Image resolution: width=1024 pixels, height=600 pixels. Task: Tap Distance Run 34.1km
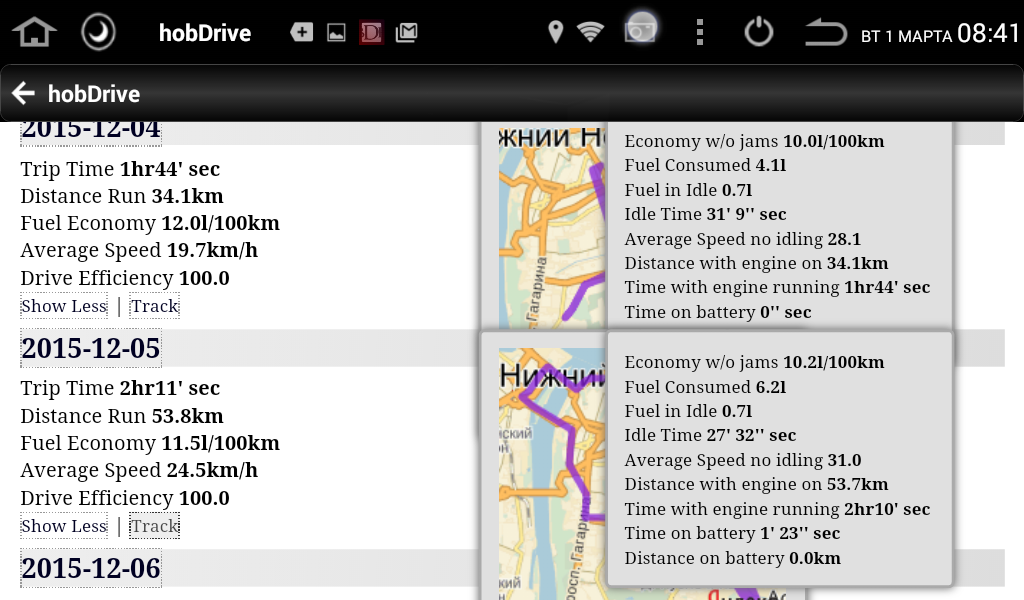(x=121, y=196)
